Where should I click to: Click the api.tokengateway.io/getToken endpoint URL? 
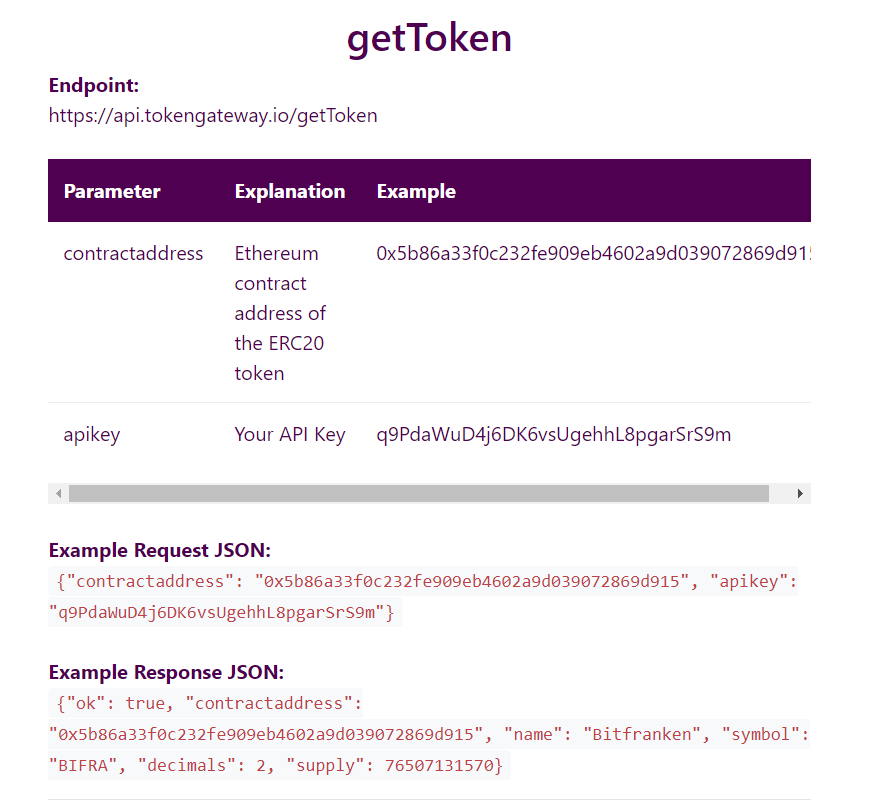click(213, 115)
